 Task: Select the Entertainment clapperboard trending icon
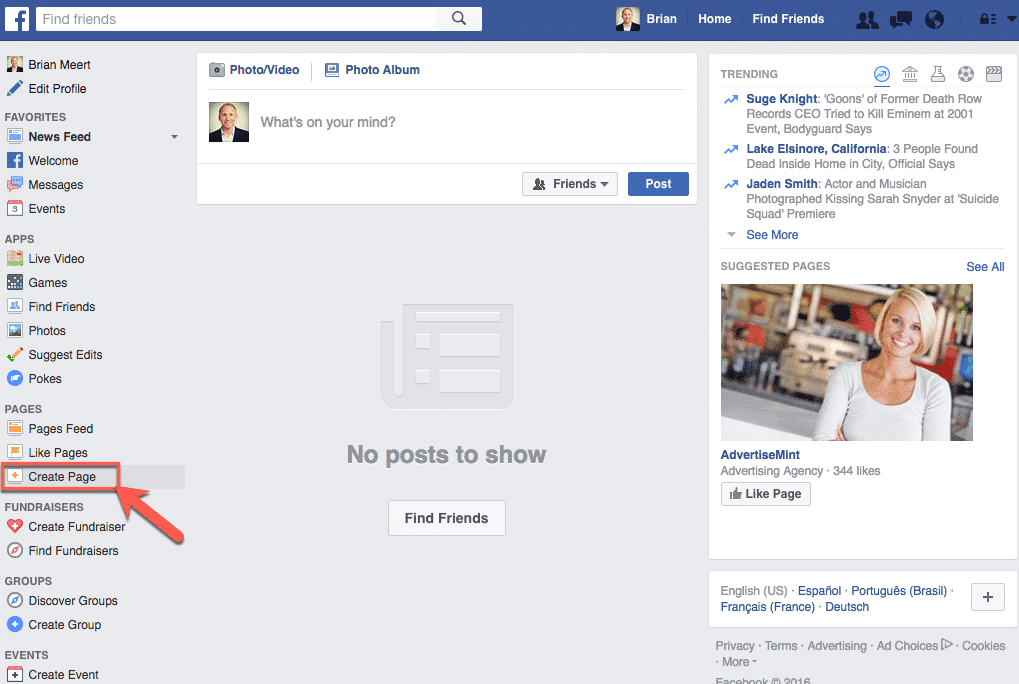pyautogui.click(x=993, y=74)
